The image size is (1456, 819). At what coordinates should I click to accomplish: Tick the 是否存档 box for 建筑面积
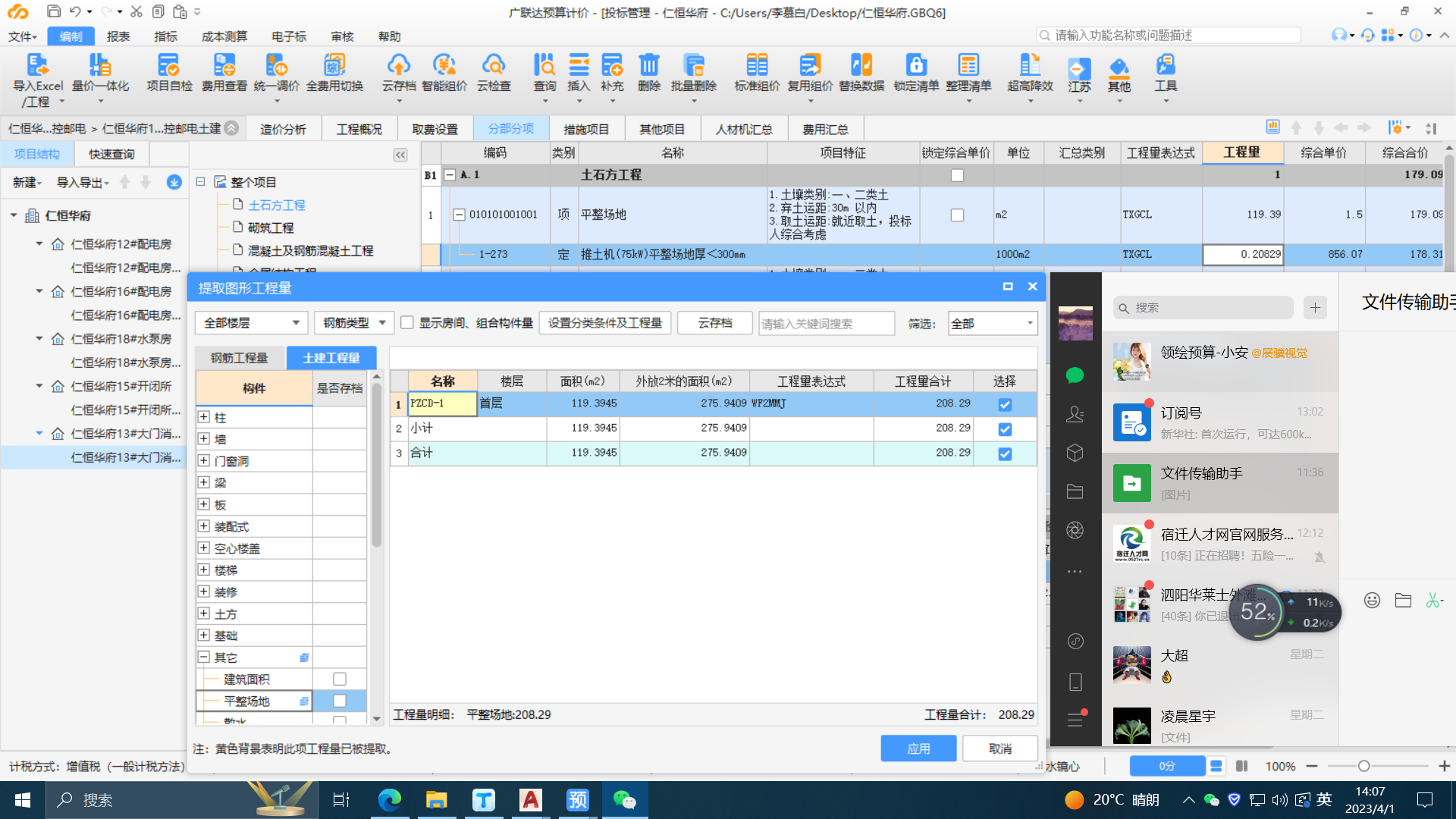(340, 679)
